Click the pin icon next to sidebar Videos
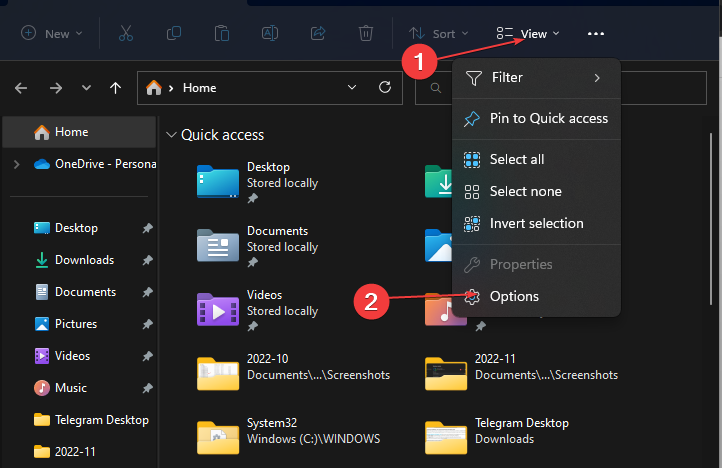The image size is (722, 468). [147, 356]
